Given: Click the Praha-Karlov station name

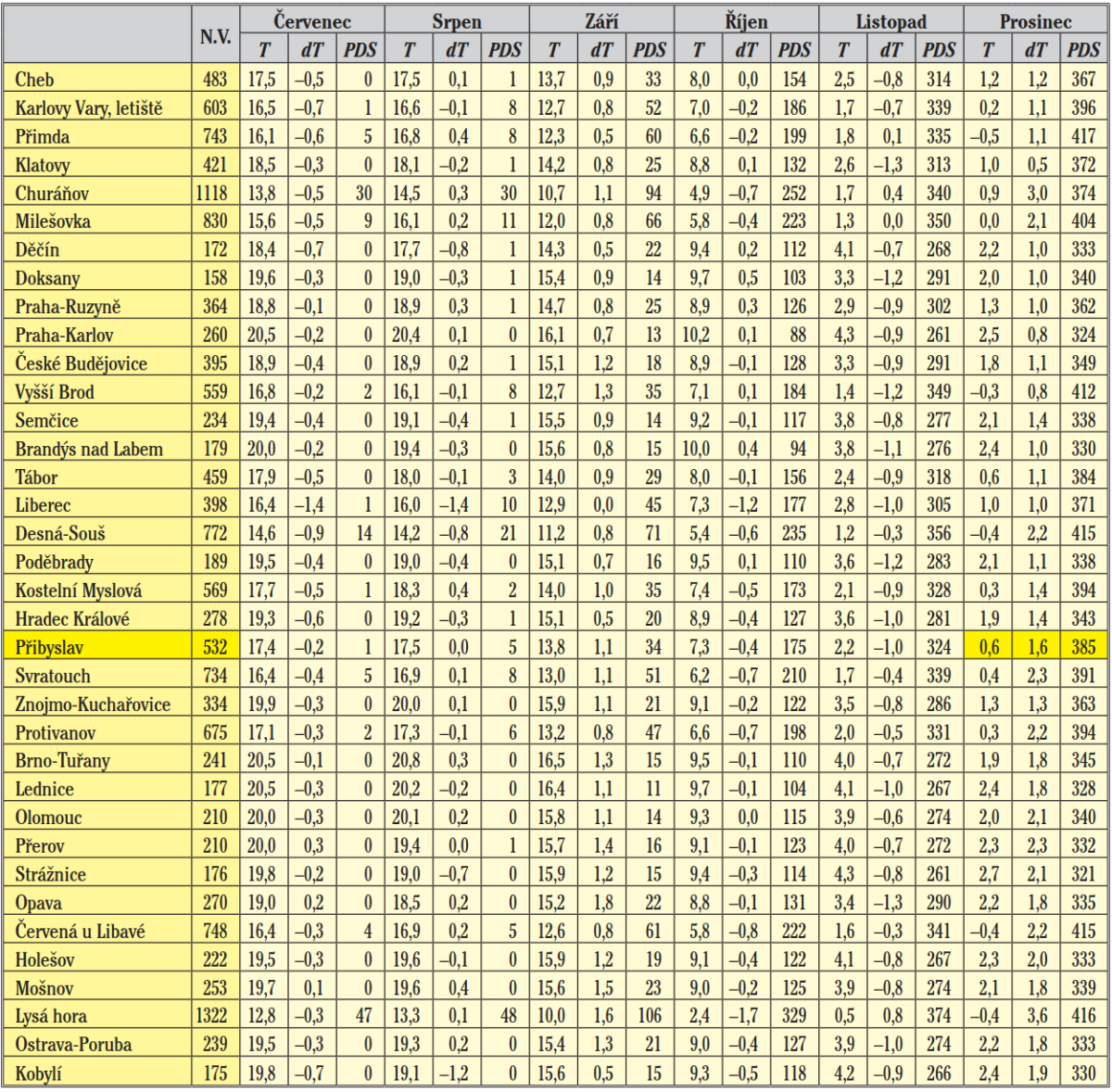Looking at the screenshot, I should (64, 336).
